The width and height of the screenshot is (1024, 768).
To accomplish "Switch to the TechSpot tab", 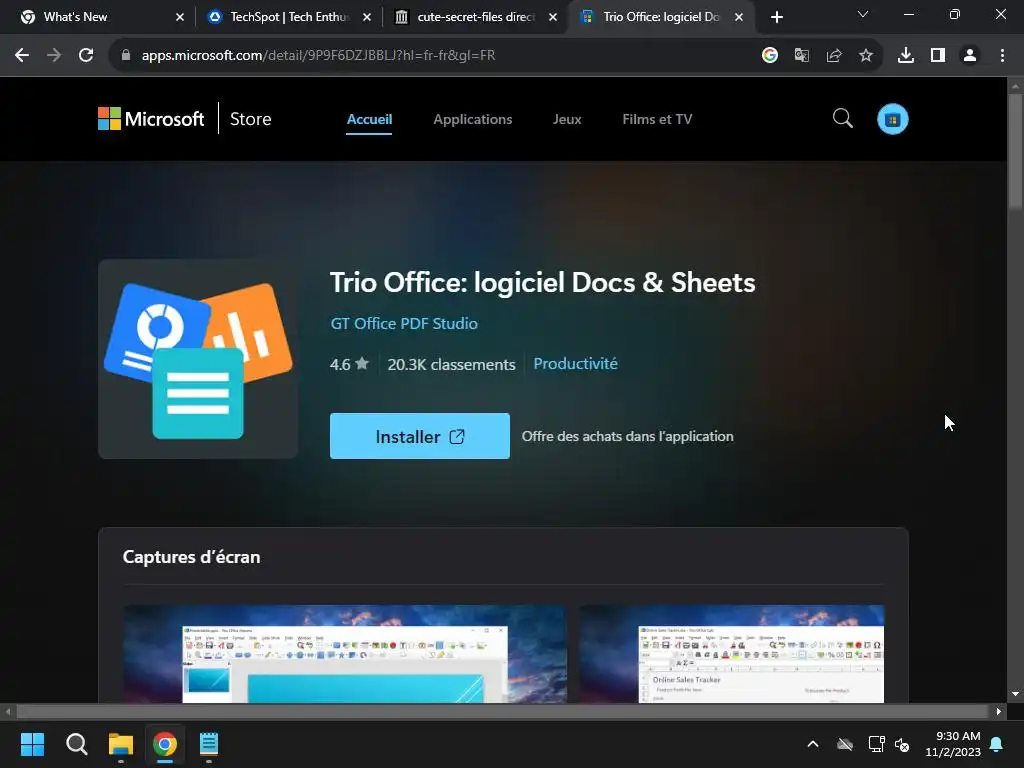I will (x=289, y=17).
